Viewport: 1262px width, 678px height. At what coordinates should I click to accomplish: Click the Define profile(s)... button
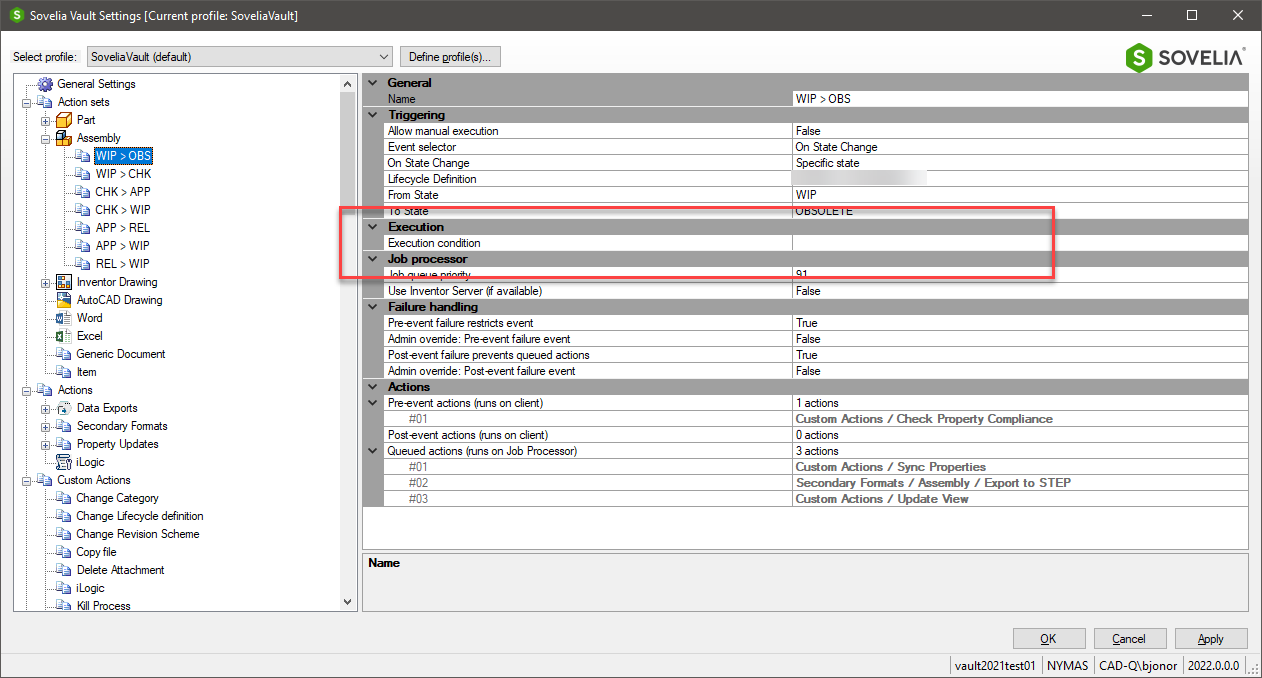(450, 57)
